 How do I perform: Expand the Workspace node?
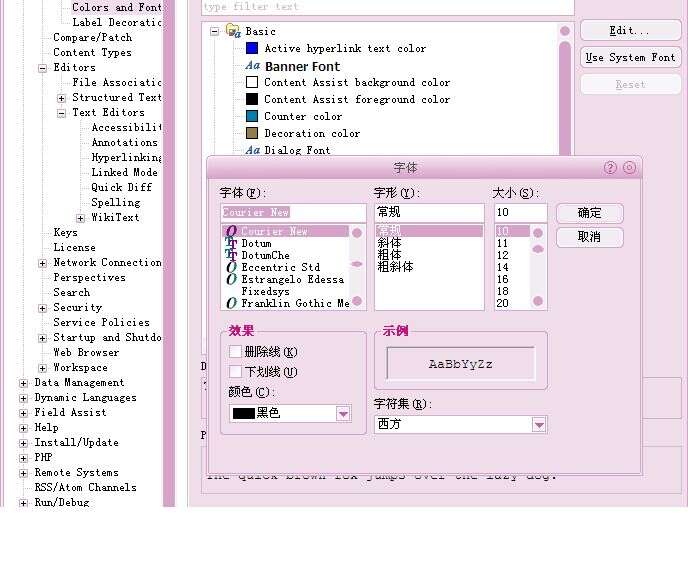point(43,368)
